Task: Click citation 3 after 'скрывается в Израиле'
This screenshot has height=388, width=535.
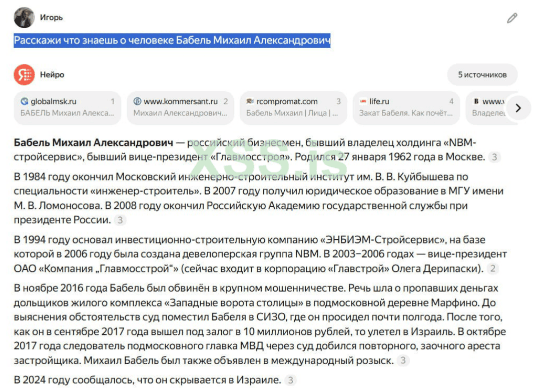Action: (290, 380)
